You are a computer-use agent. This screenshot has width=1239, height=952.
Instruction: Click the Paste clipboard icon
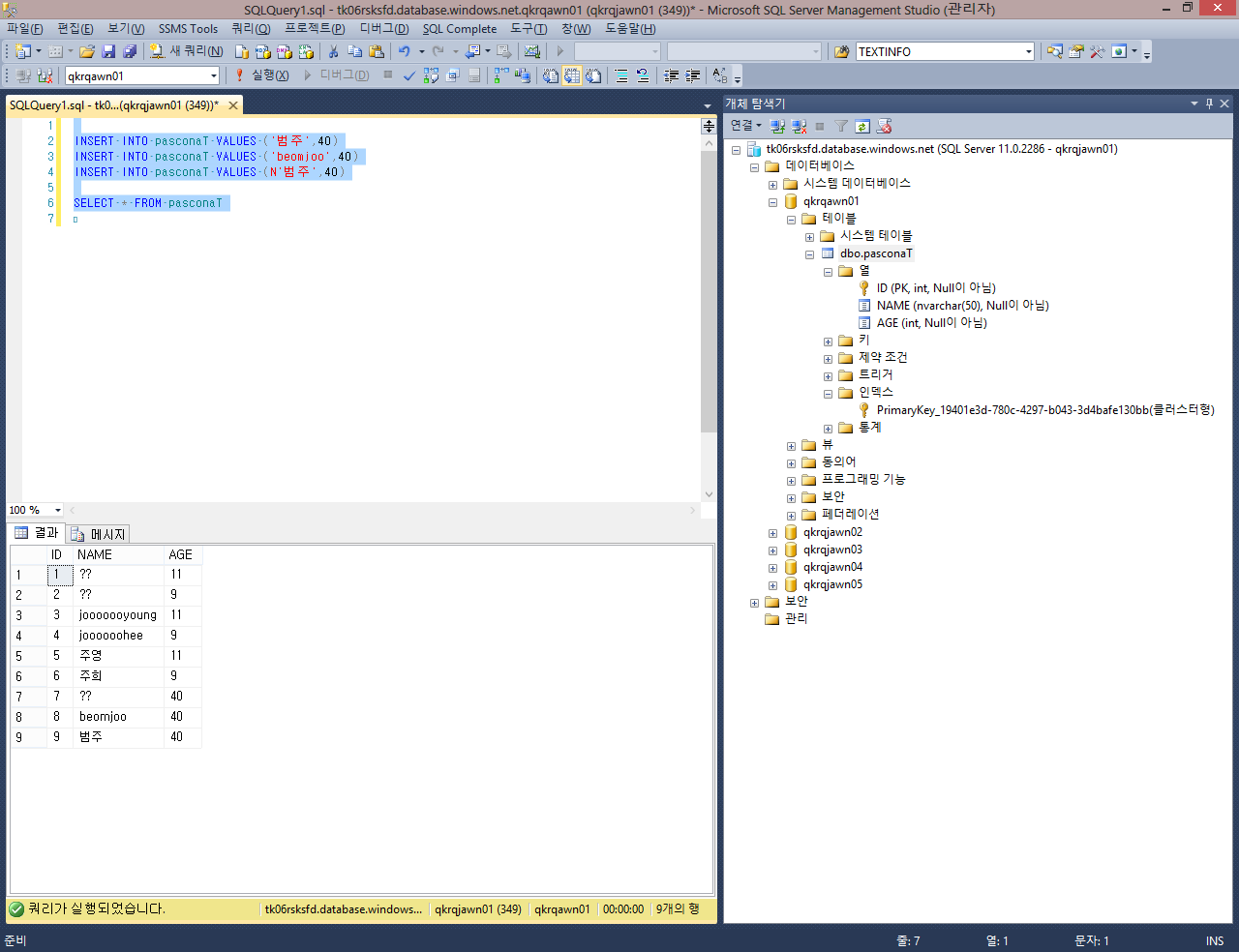[377, 51]
